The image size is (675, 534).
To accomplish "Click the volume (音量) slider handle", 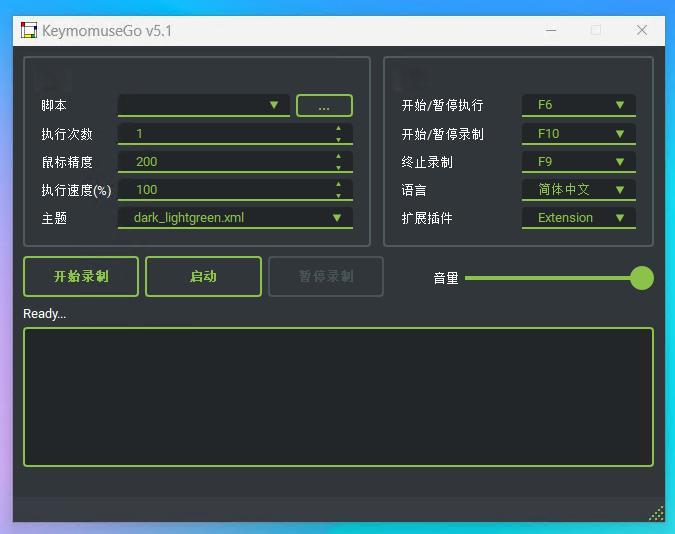I will click(x=642, y=278).
